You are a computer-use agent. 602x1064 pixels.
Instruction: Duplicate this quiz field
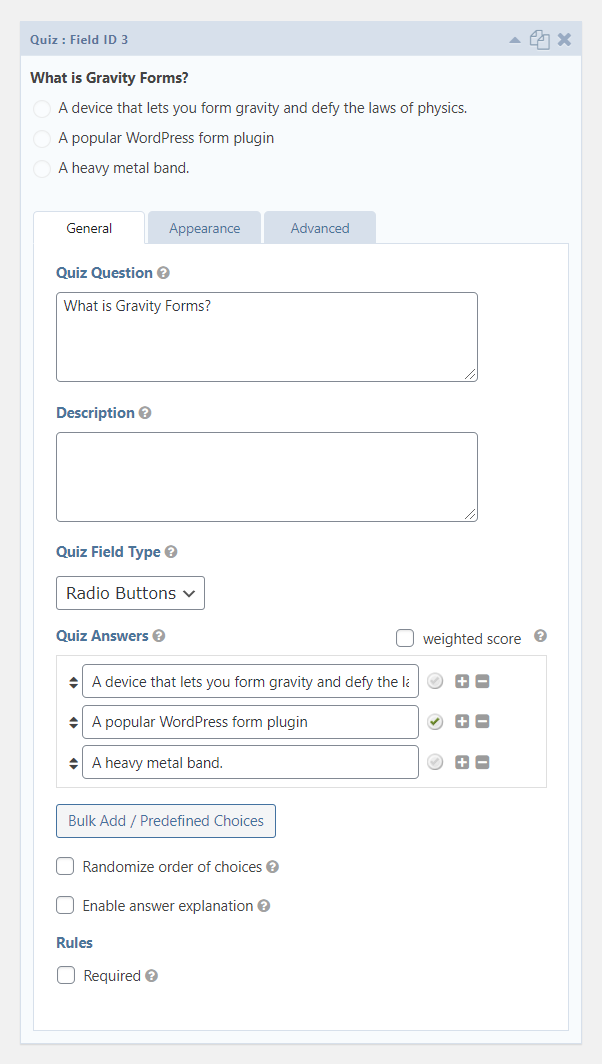(x=540, y=39)
